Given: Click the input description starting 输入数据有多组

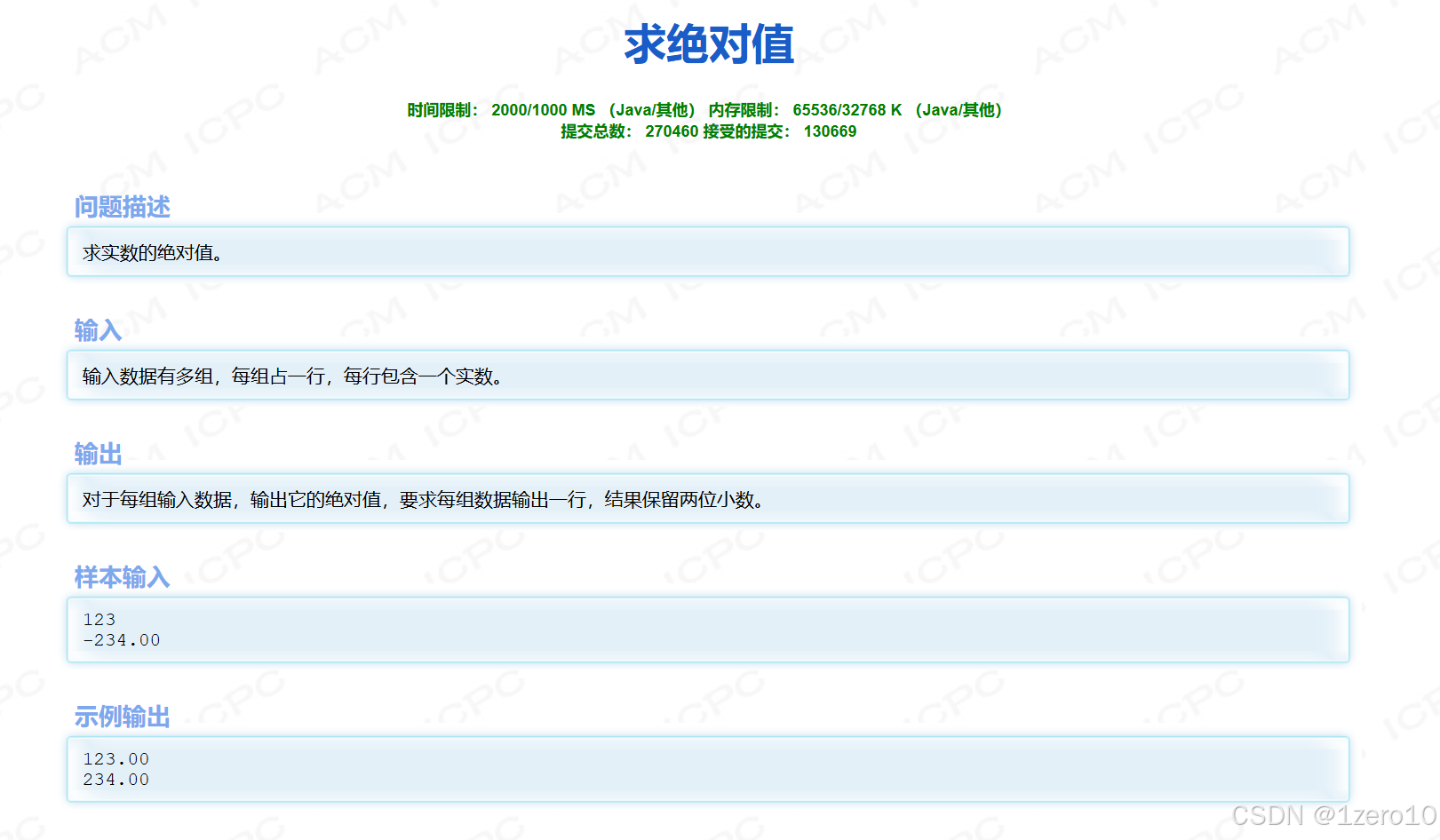Looking at the screenshot, I should [292, 376].
